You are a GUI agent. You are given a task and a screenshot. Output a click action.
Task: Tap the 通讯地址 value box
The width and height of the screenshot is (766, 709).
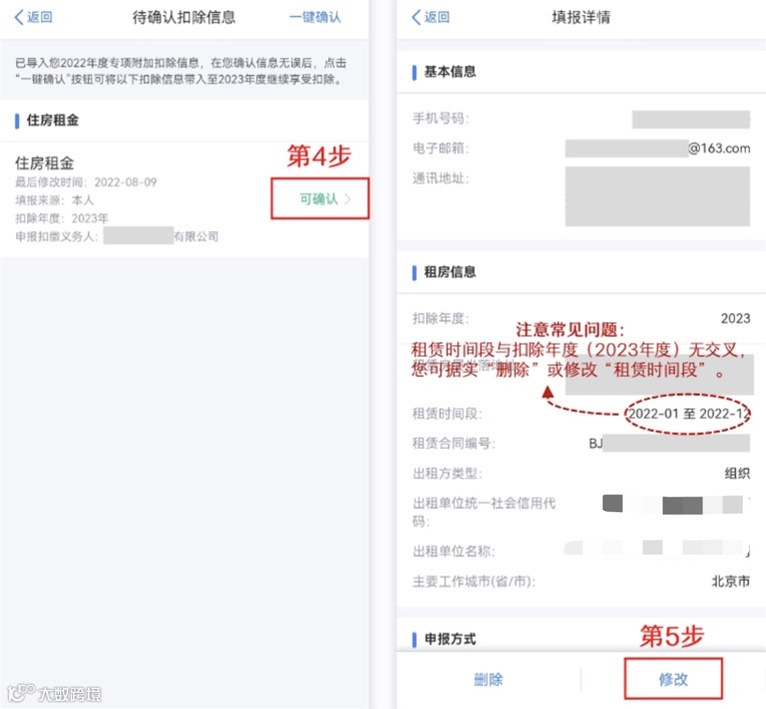[x=658, y=196]
